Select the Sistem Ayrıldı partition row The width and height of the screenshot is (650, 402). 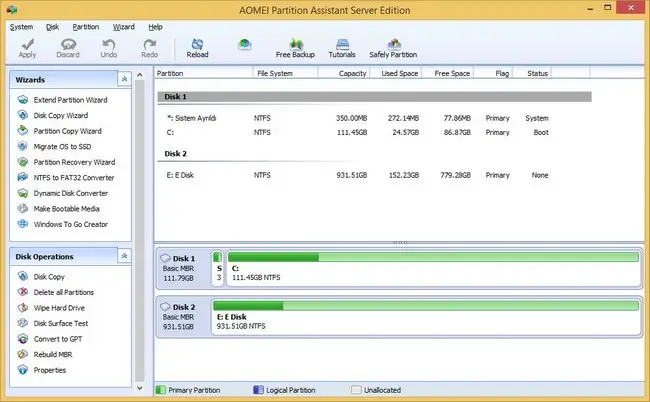pyautogui.click(x=374, y=118)
